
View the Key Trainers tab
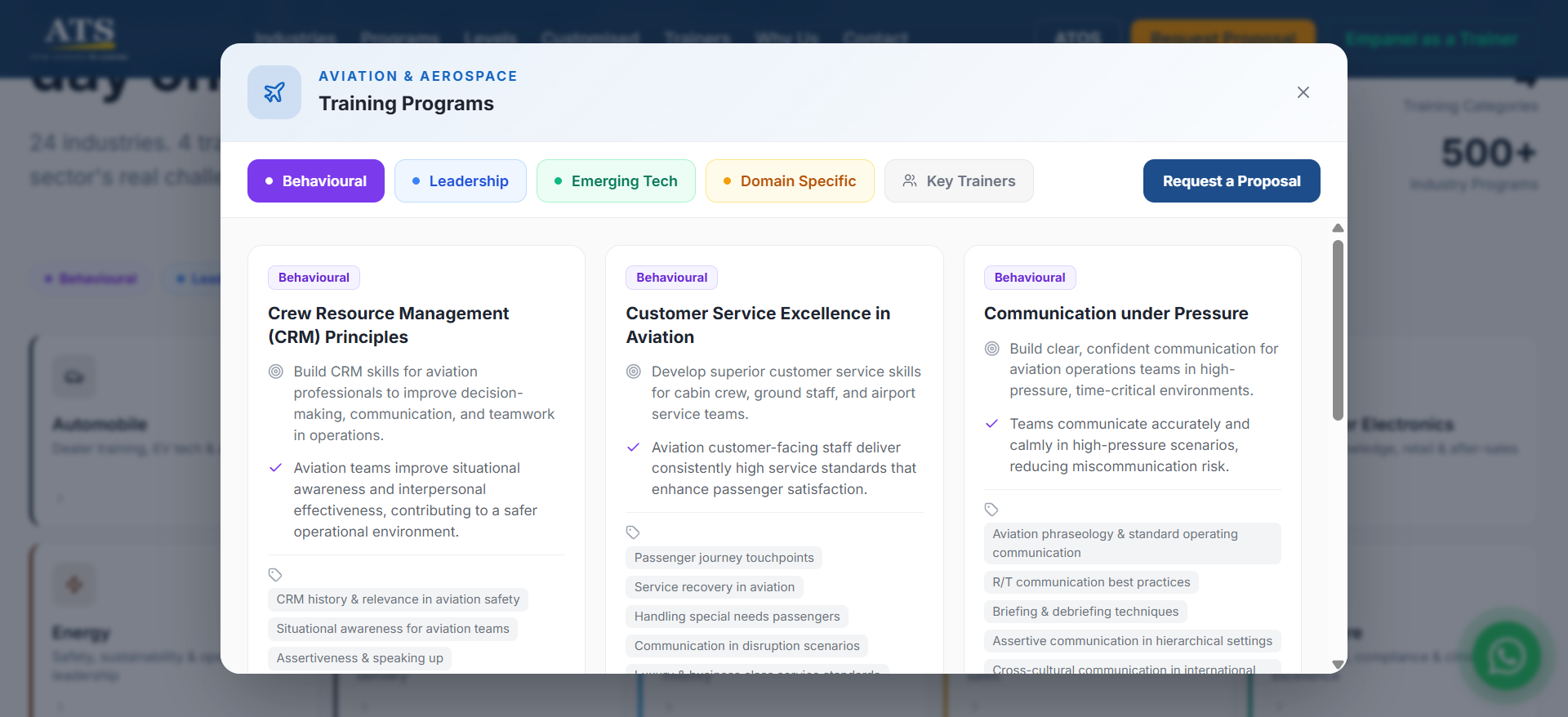[959, 180]
